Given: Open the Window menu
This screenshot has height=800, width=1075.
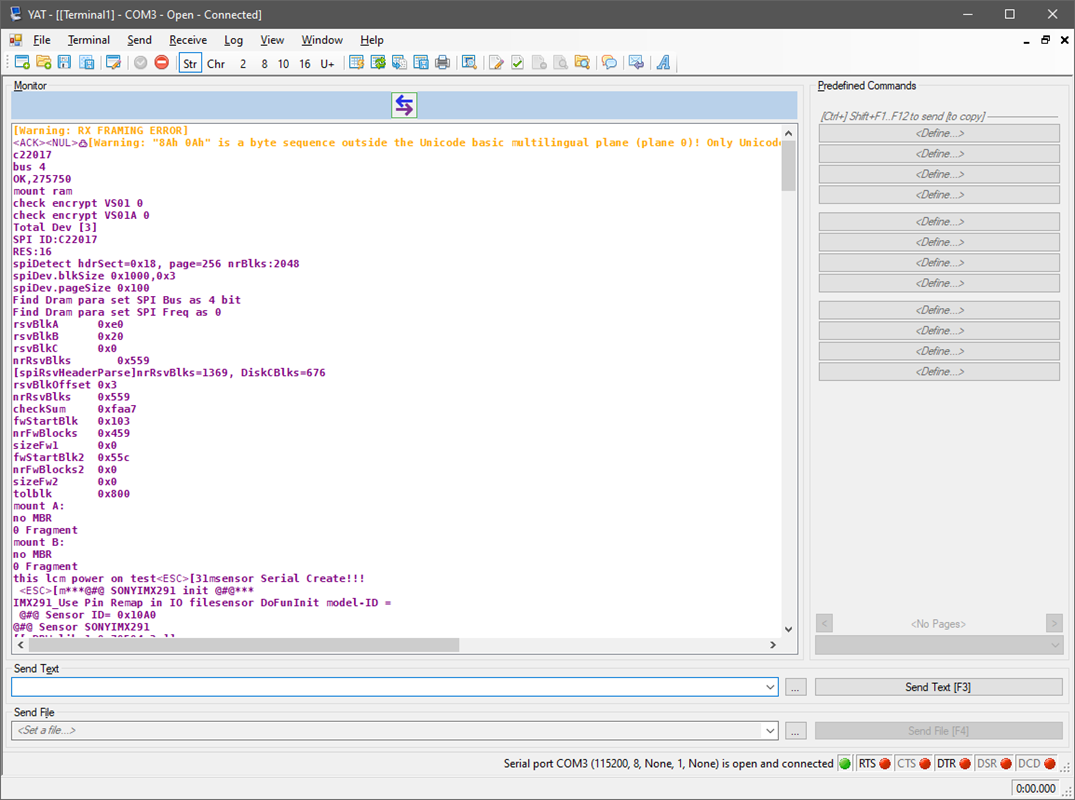Looking at the screenshot, I should click(322, 40).
